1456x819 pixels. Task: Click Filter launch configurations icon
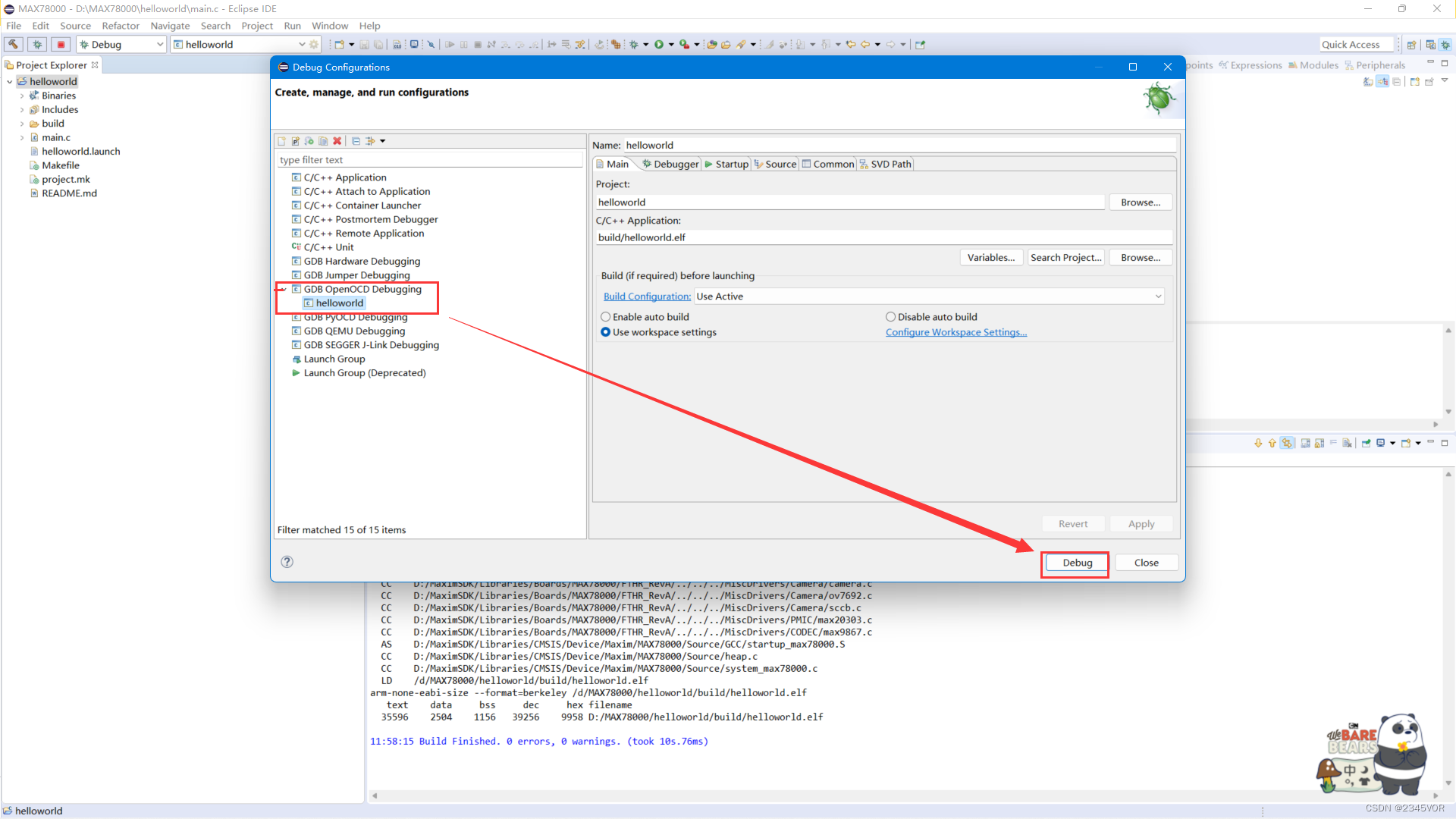tap(370, 141)
